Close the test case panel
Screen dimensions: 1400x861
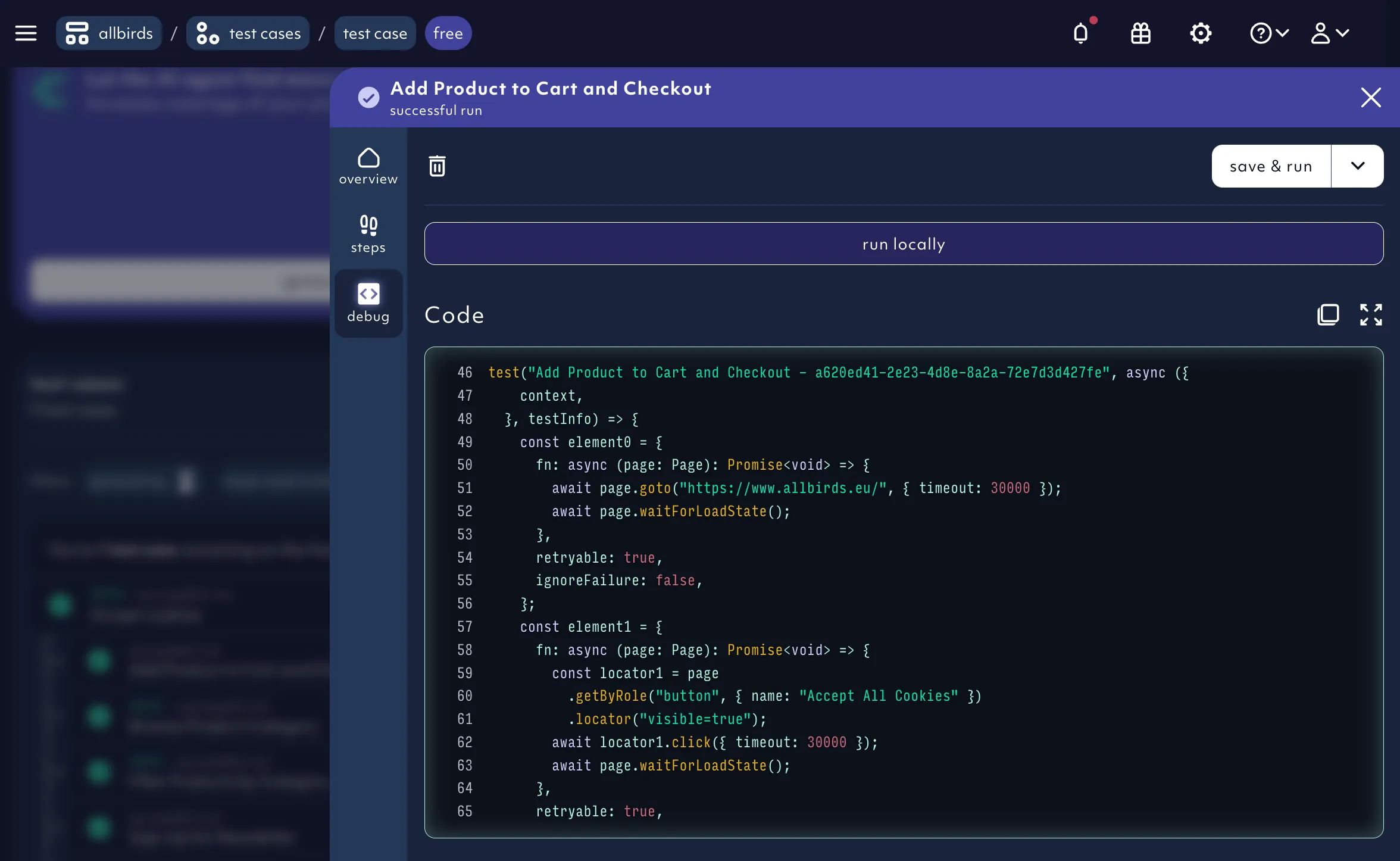point(1371,98)
